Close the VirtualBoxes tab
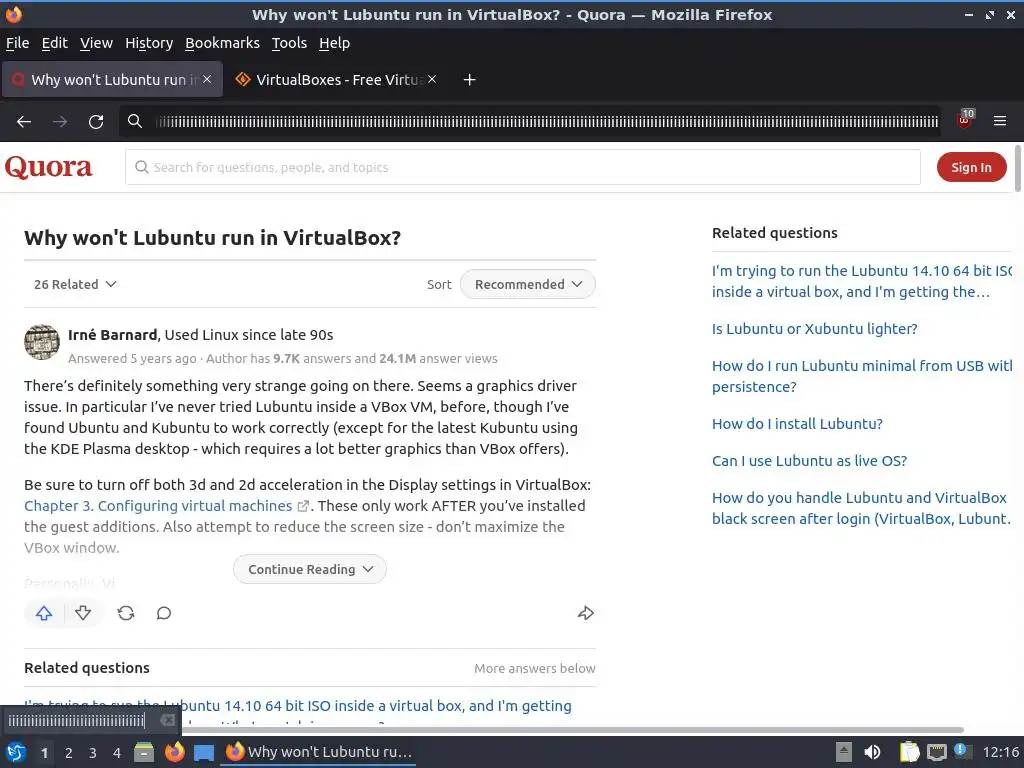The width and height of the screenshot is (1024, 768). (x=432, y=79)
